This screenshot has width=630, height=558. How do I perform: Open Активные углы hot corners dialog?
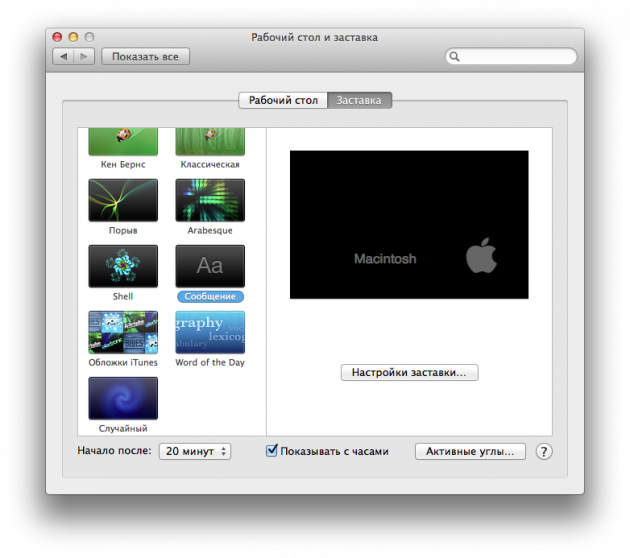pos(470,452)
